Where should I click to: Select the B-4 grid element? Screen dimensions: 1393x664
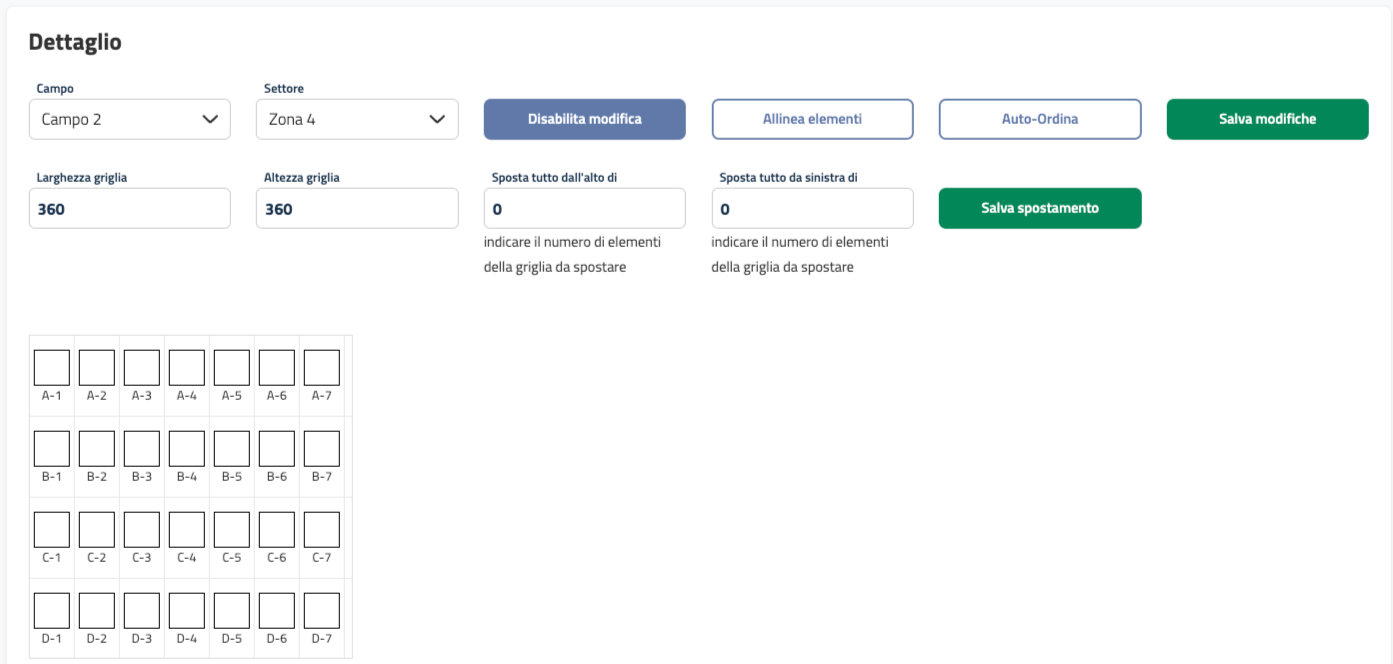tap(186, 449)
